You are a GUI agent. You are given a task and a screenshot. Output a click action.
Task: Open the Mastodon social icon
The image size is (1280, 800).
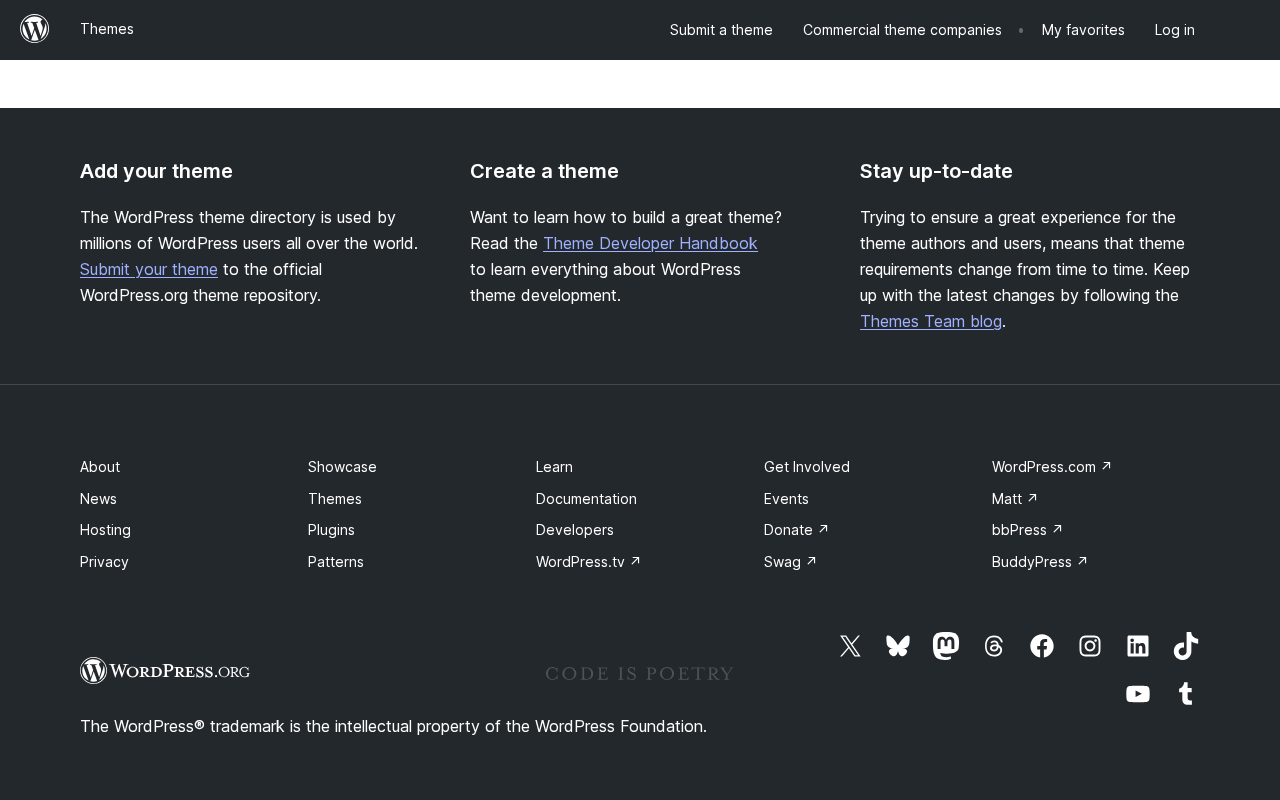(x=946, y=646)
